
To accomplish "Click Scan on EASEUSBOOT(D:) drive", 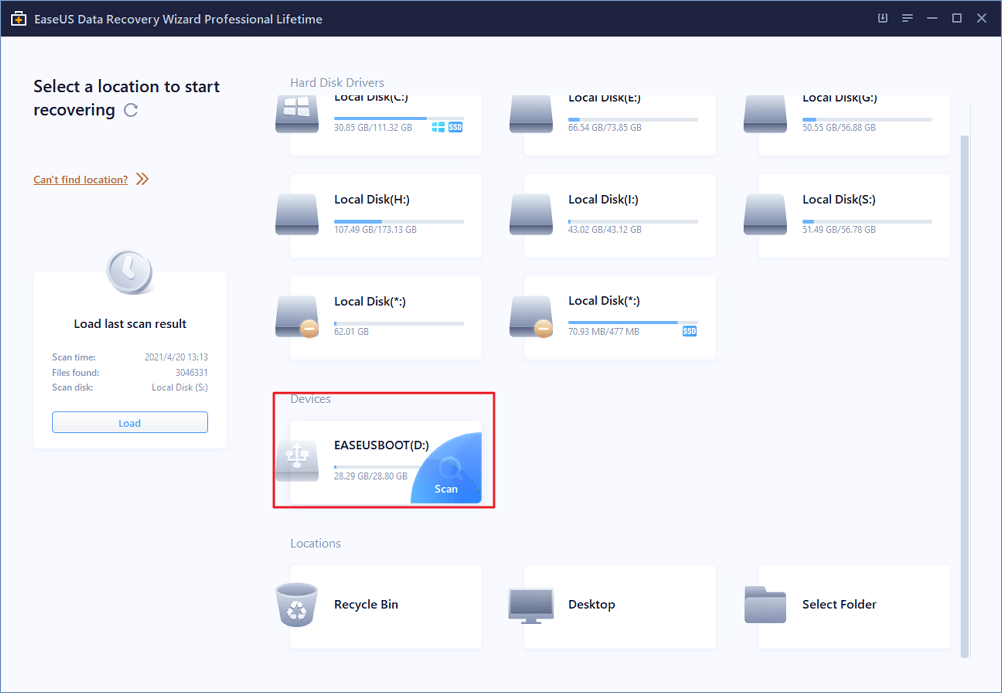I will (x=446, y=488).
